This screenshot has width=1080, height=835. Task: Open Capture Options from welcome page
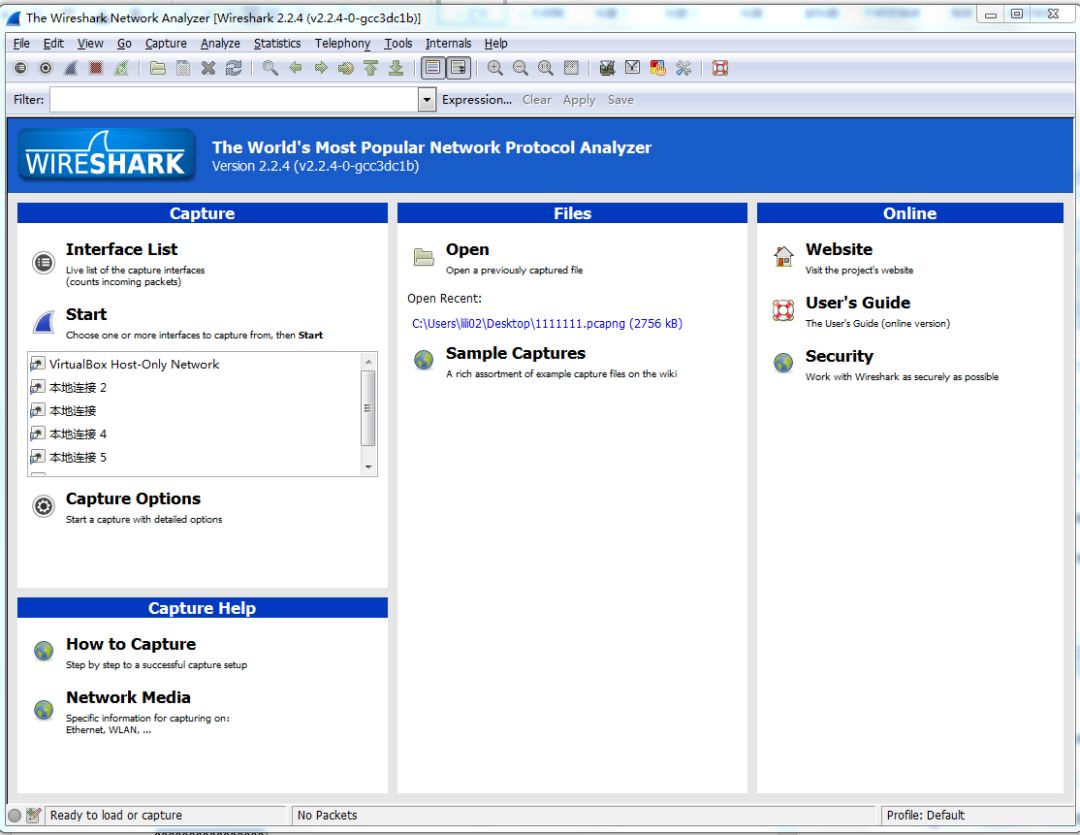[133, 499]
